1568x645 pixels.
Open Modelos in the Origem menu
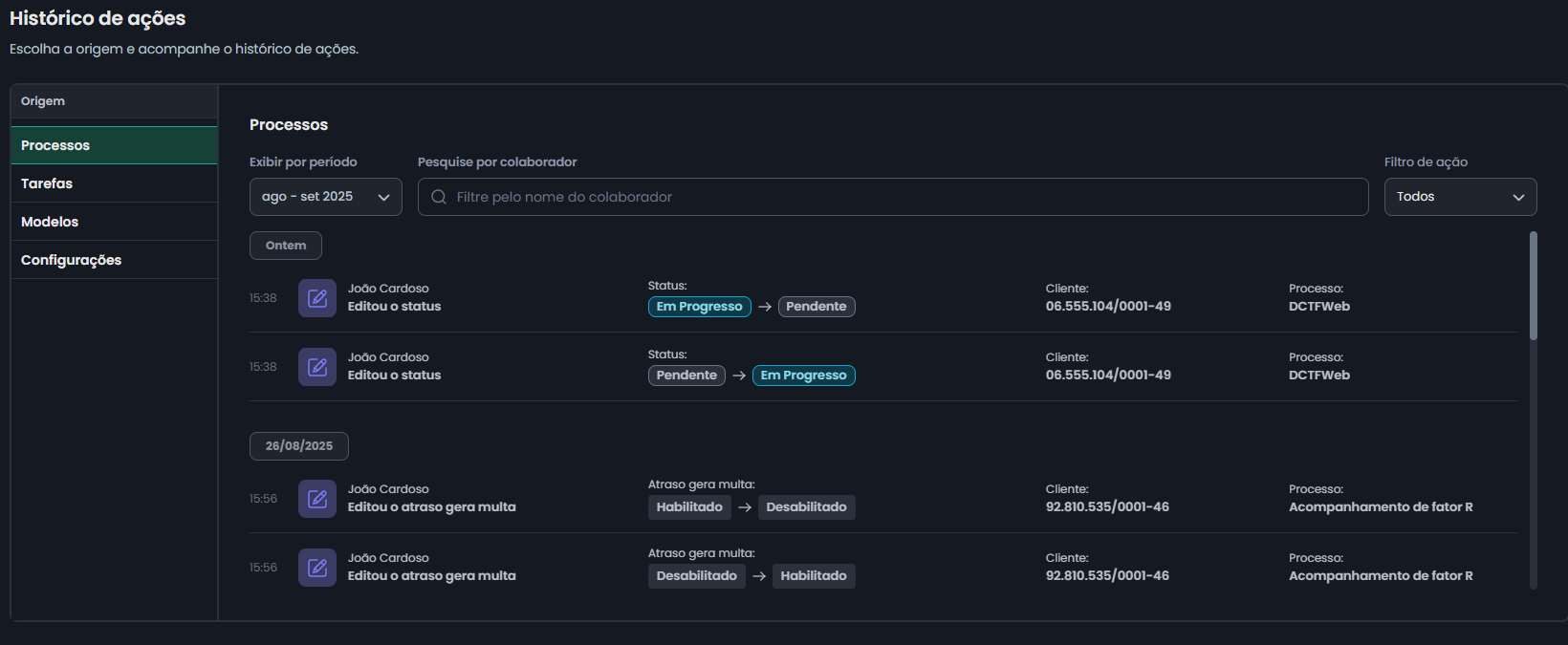[114, 222]
